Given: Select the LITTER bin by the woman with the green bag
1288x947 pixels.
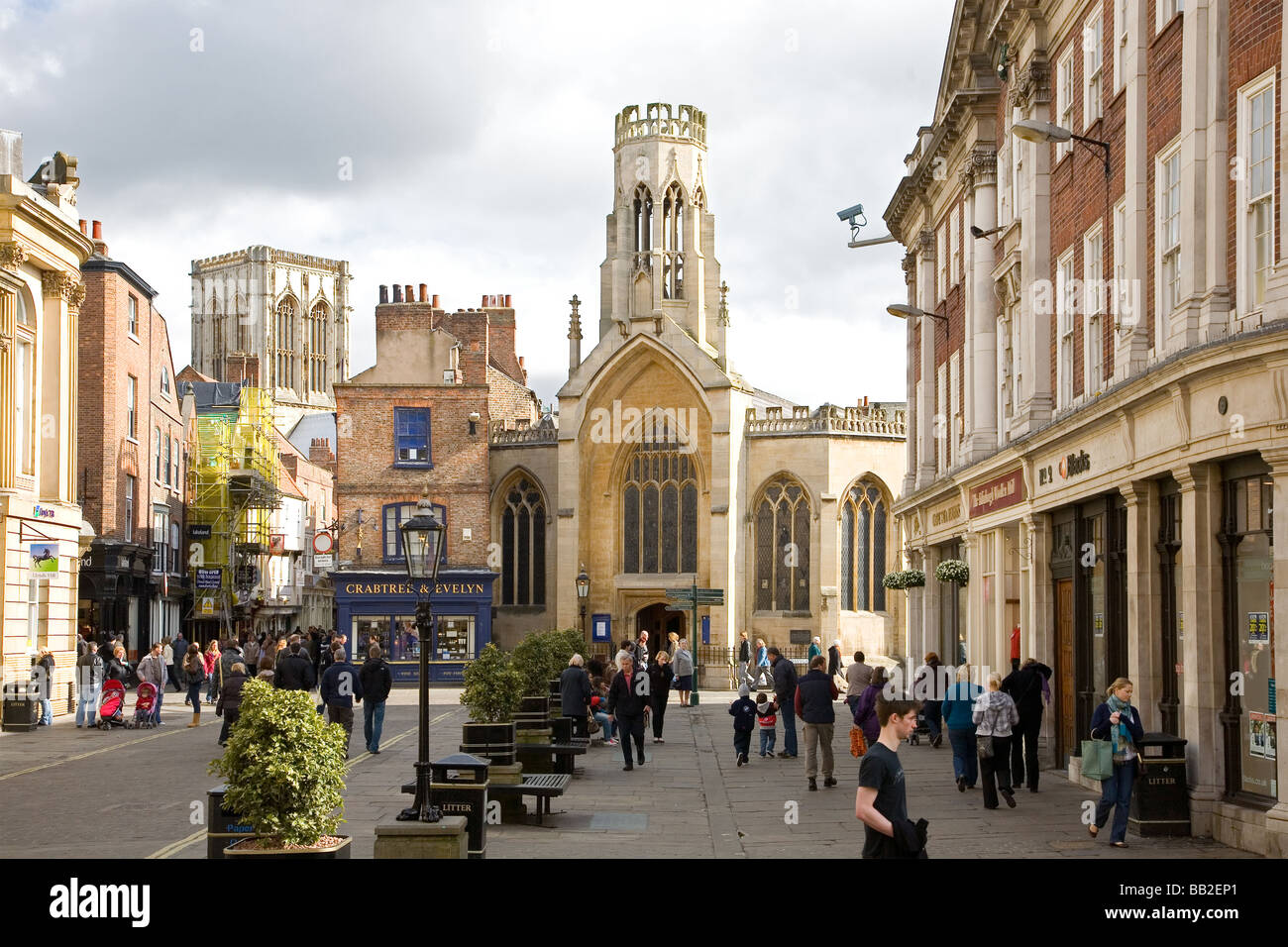Looking at the screenshot, I should (1159, 785).
